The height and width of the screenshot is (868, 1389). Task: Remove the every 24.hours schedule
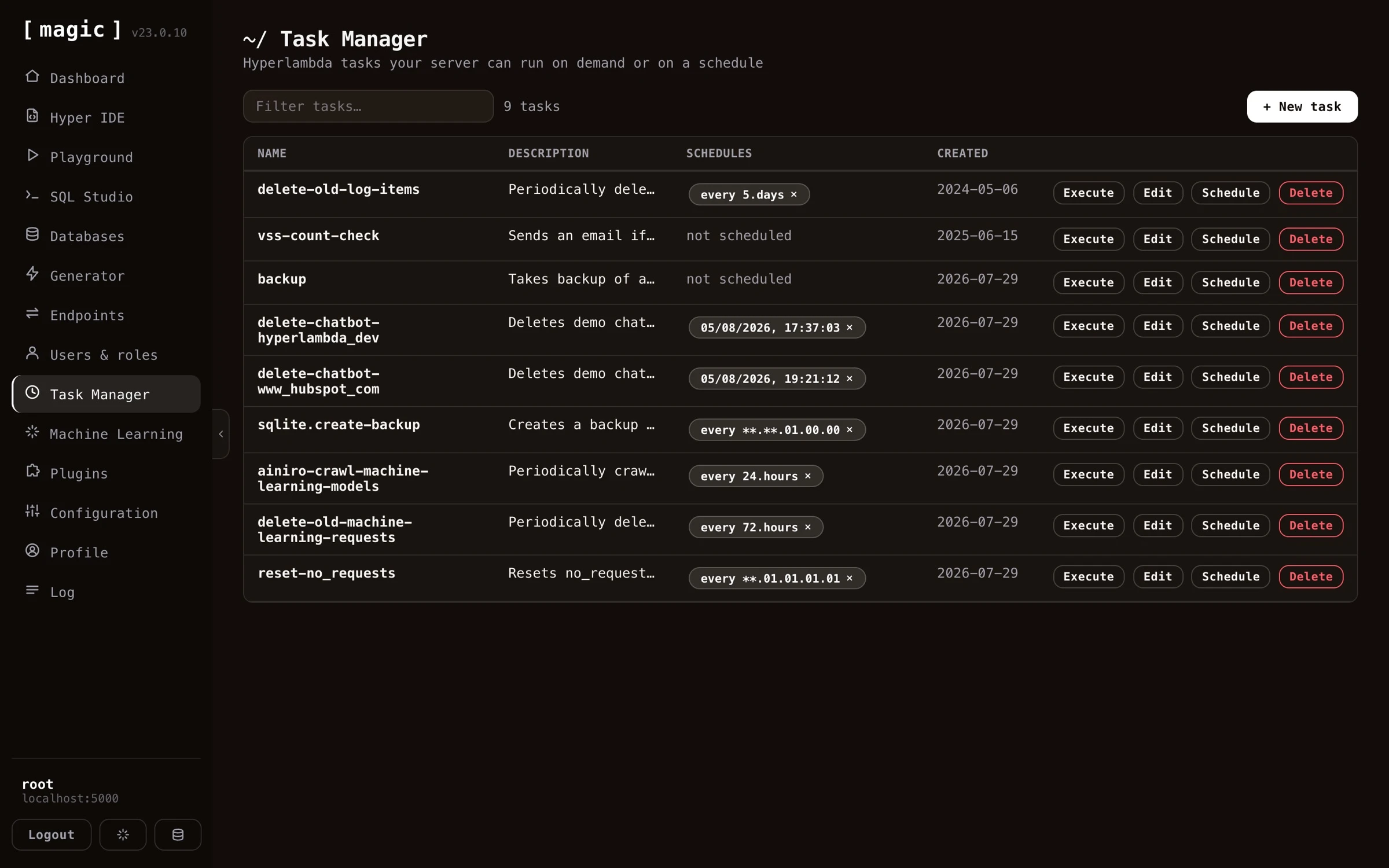click(x=808, y=476)
